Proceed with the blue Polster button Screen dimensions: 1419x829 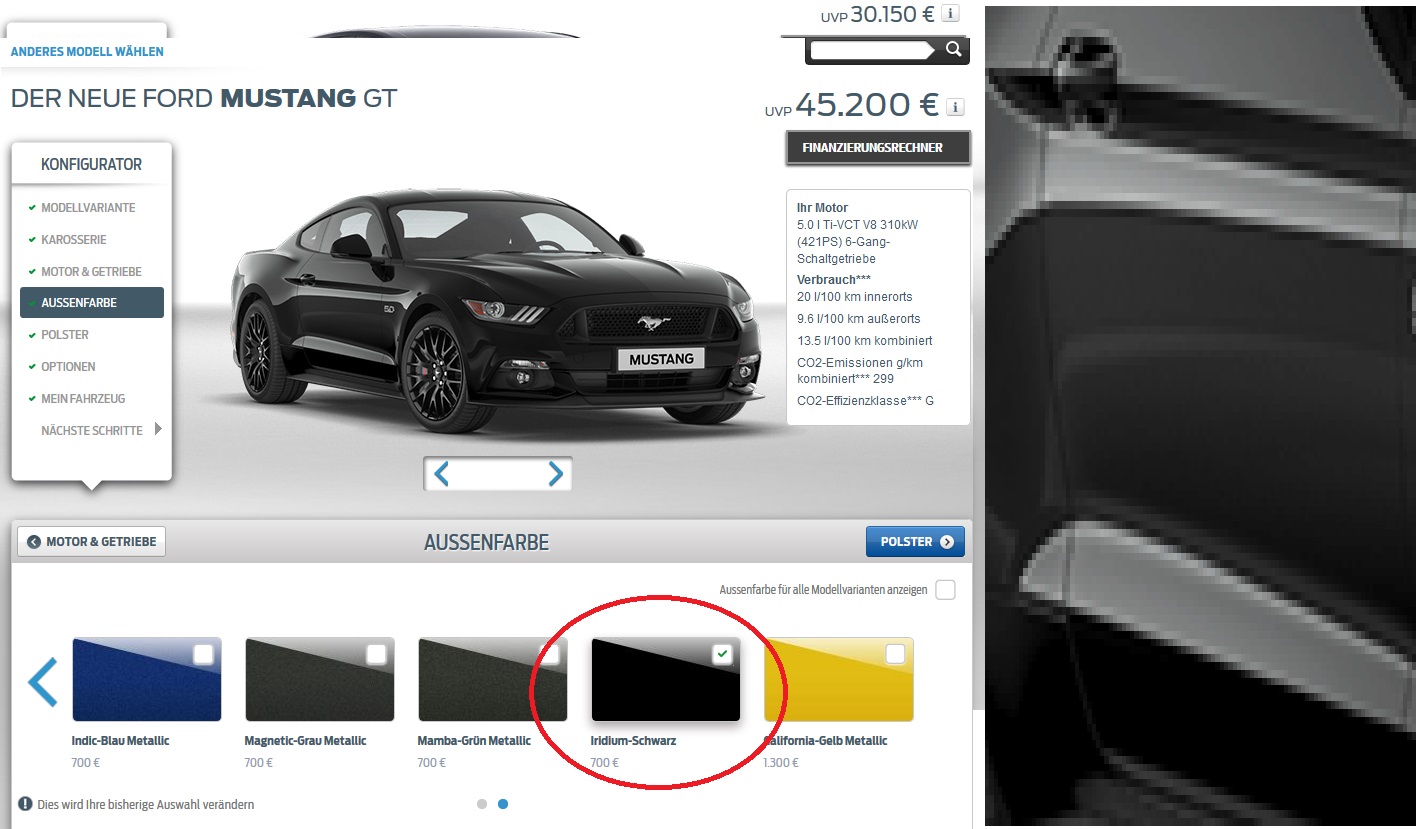915,541
